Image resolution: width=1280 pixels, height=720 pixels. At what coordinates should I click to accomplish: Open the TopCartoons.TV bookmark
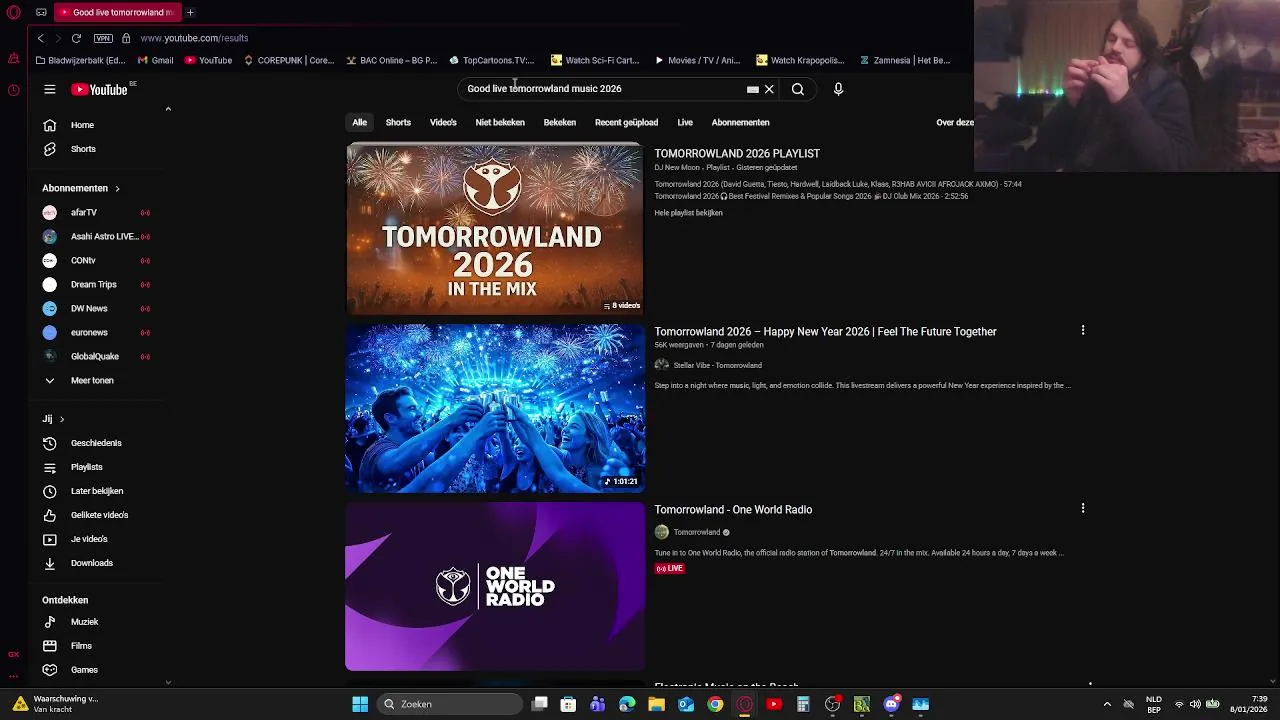pos(491,60)
